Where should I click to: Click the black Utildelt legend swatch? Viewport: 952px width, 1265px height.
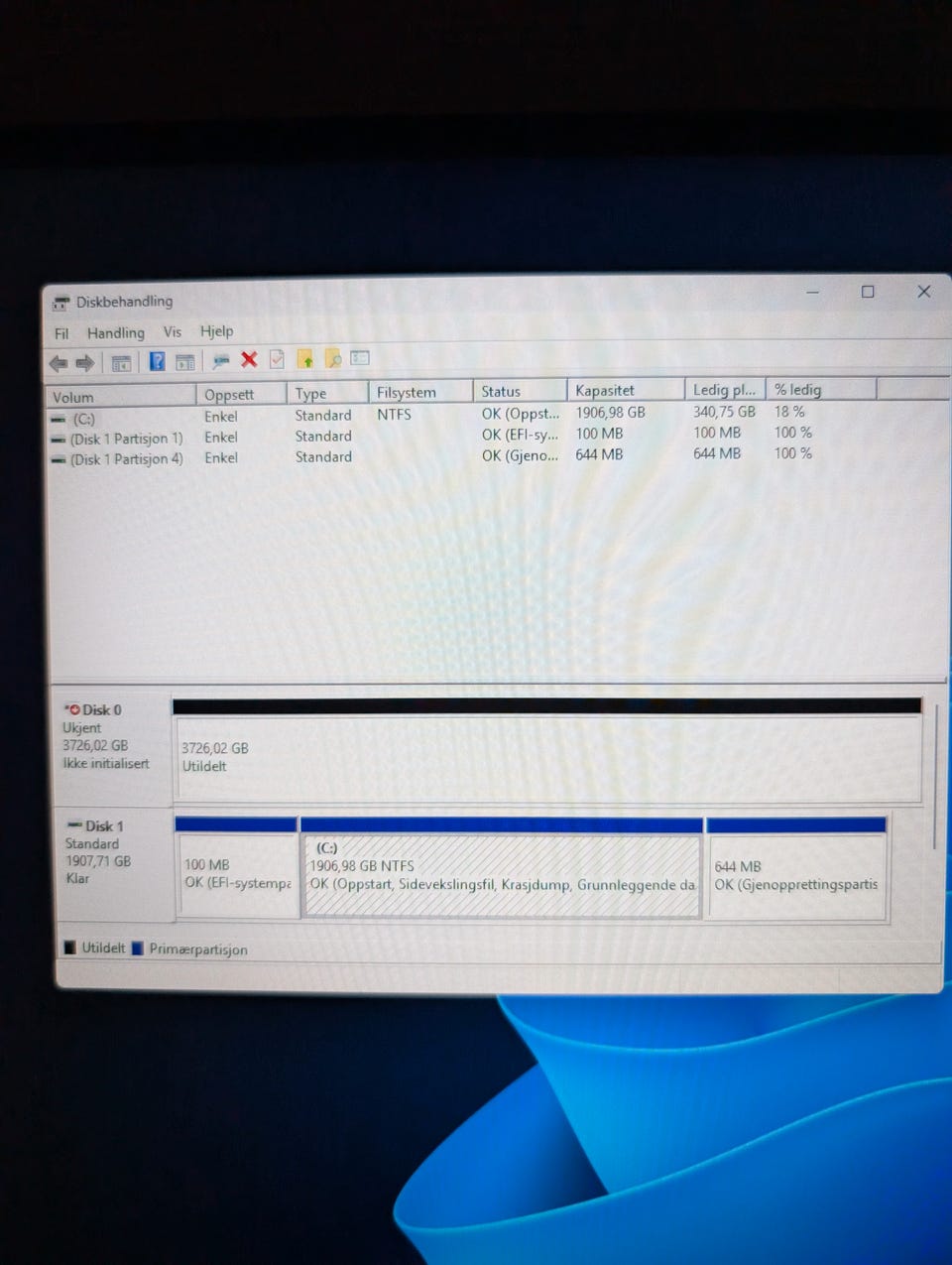click(x=69, y=948)
